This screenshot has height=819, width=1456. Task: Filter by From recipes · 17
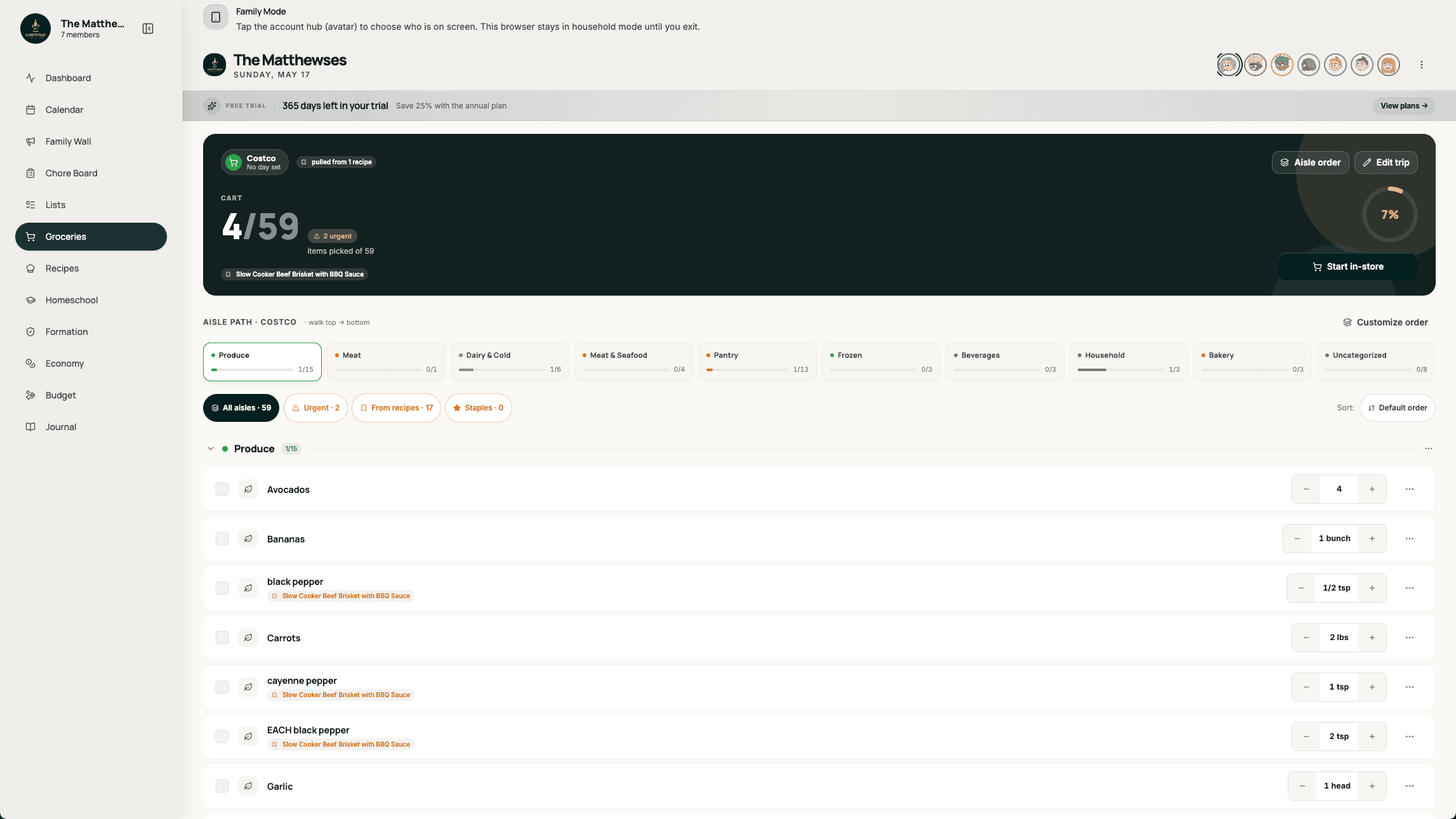[396, 408]
